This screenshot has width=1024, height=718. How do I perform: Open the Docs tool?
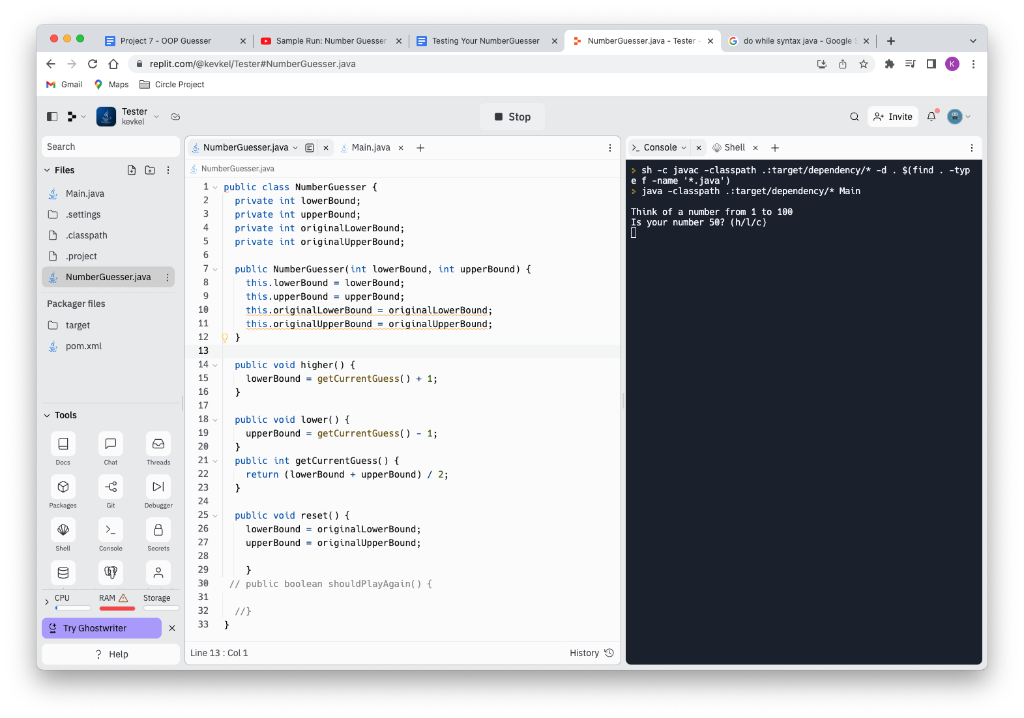click(x=63, y=444)
